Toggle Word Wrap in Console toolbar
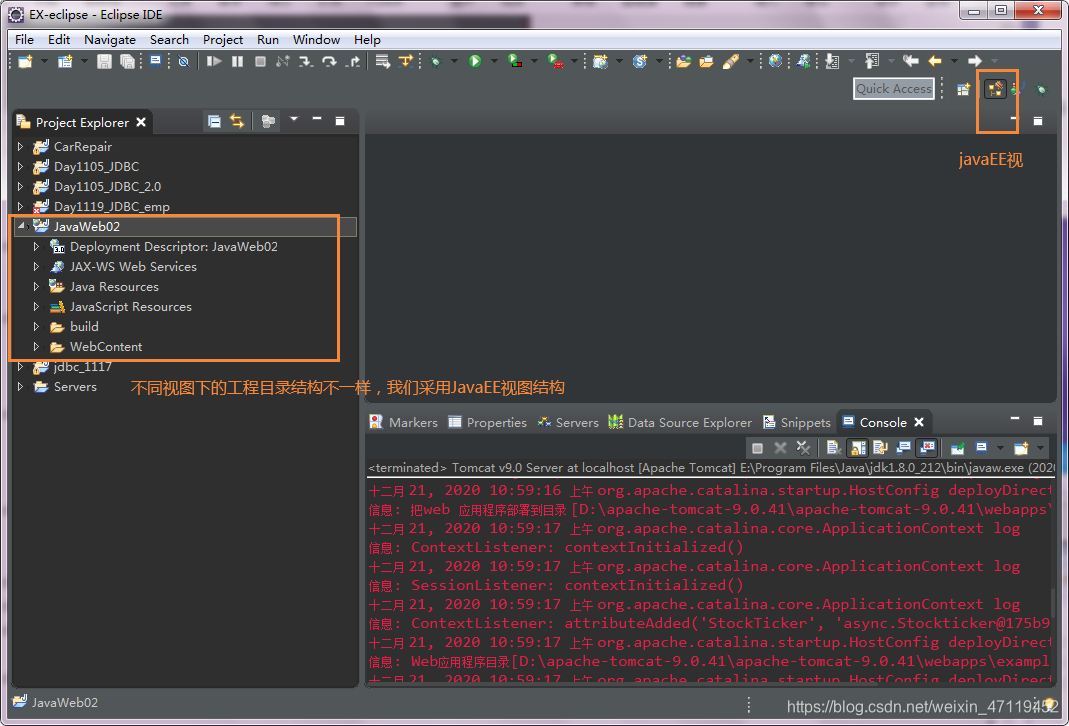Screen dimensions: 1069x726 880,448
